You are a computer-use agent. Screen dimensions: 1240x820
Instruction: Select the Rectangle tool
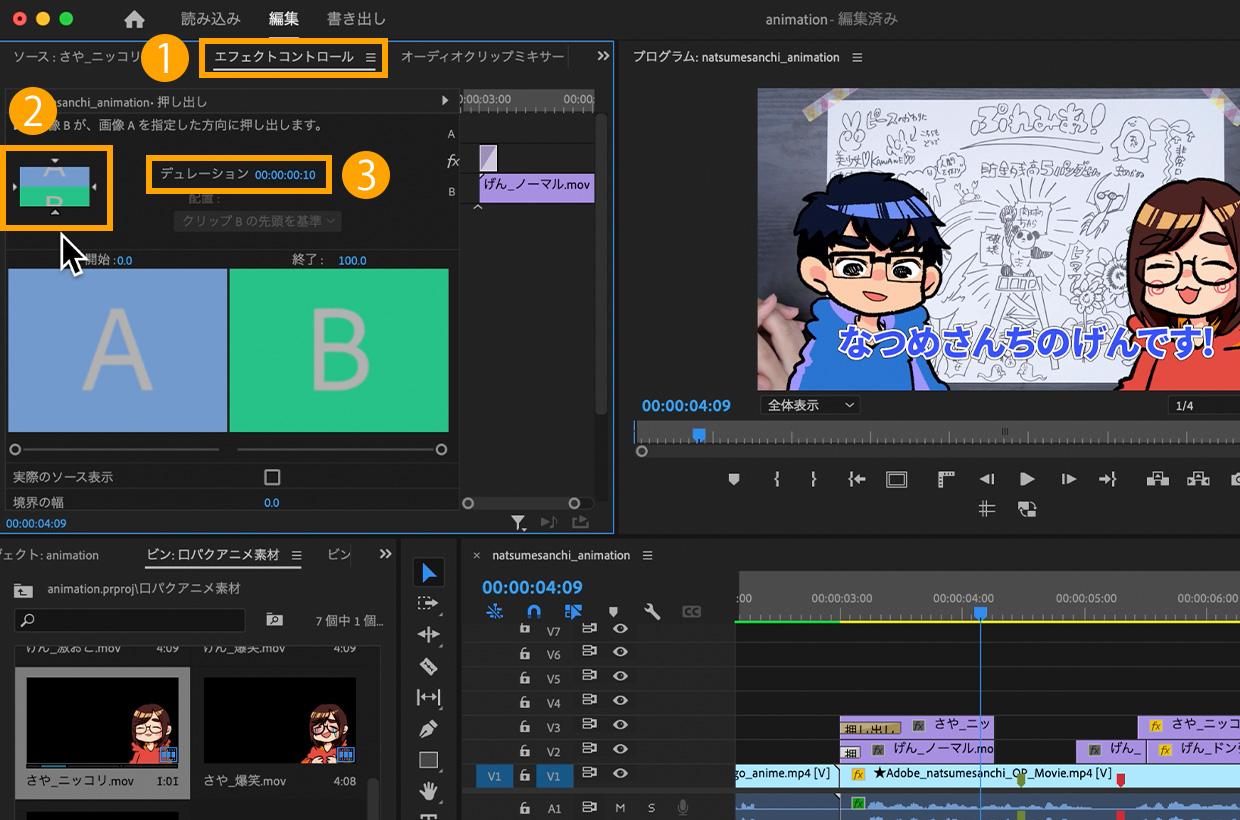pos(428,760)
